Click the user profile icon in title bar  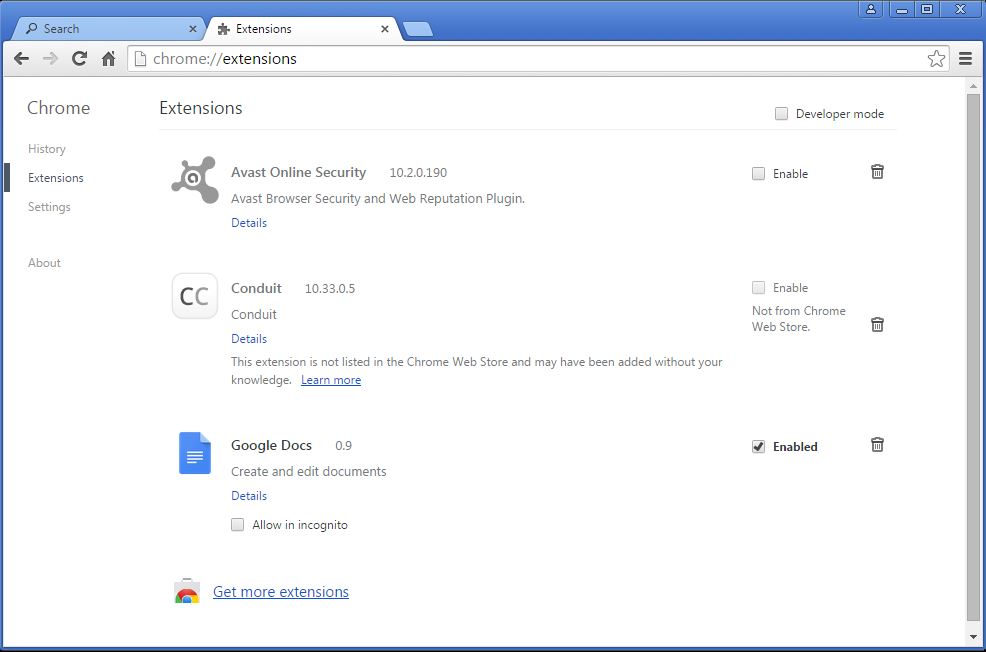coord(871,9)
